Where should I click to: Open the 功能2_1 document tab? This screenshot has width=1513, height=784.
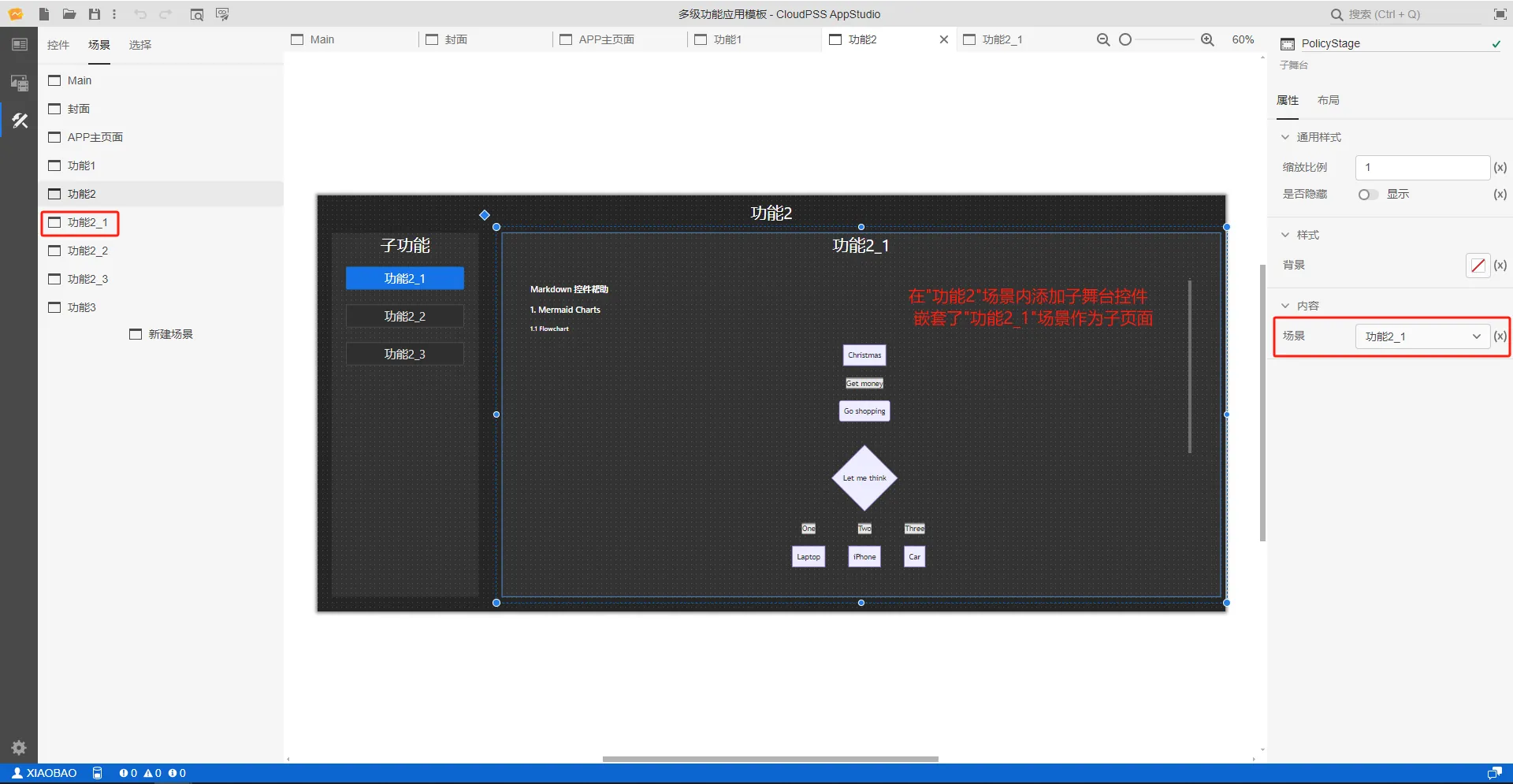tap(1024, 39)
